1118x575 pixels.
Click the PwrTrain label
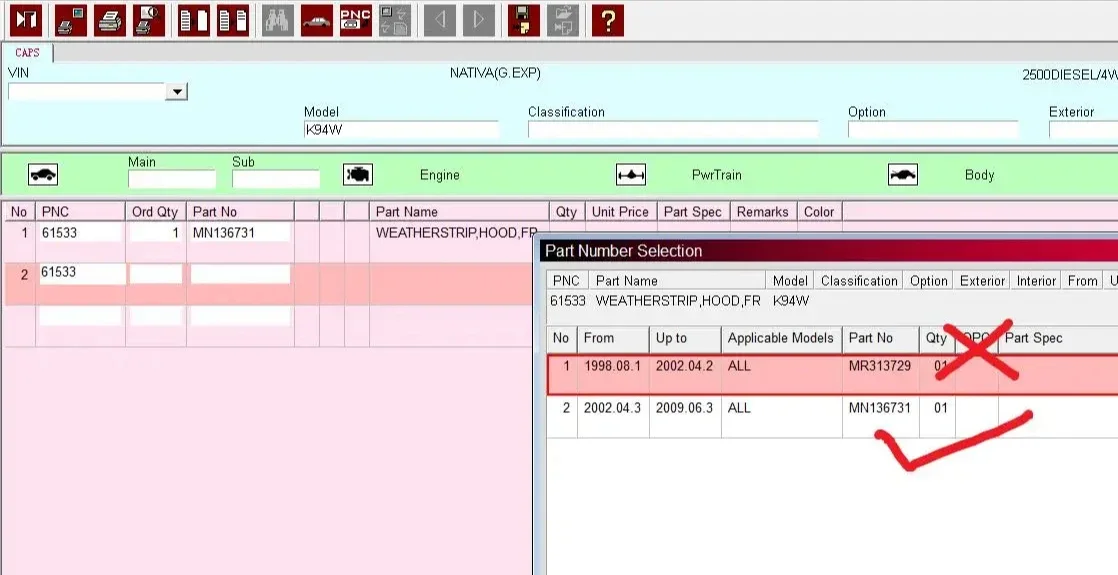pos(717,175)
